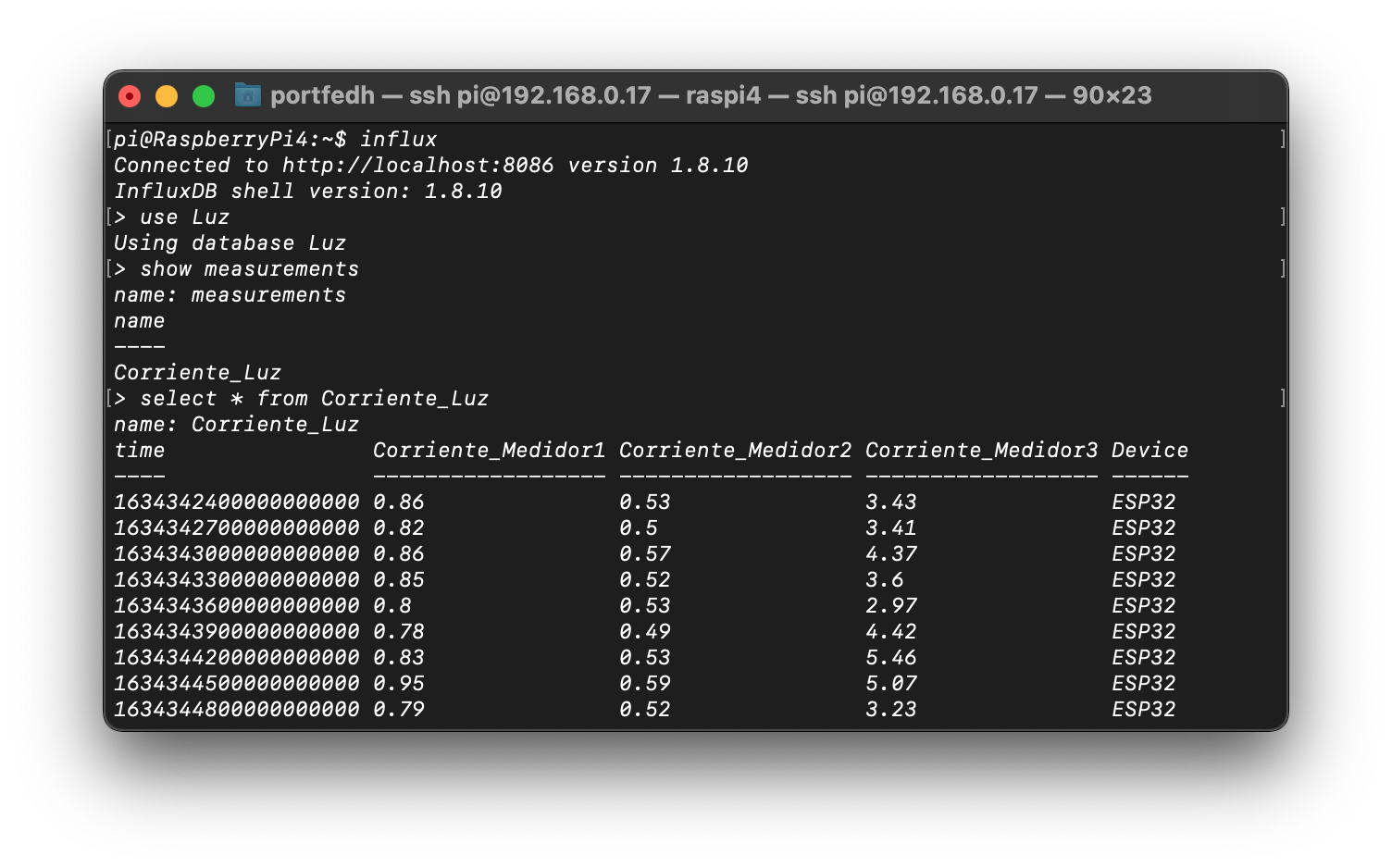This screenshot has width=1392, height=868.
Task: Click ESP32 in the 1634344800000000000 row
Action: [x=1143, y=709]
